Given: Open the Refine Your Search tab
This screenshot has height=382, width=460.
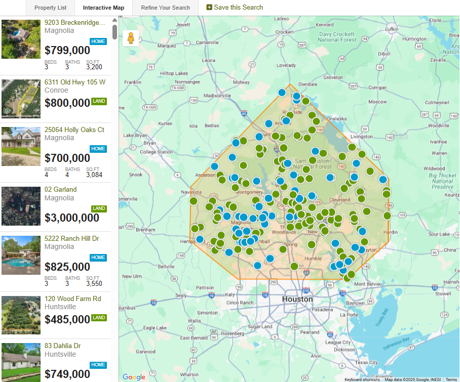Looking at the screenshot, I should (165, 7).
